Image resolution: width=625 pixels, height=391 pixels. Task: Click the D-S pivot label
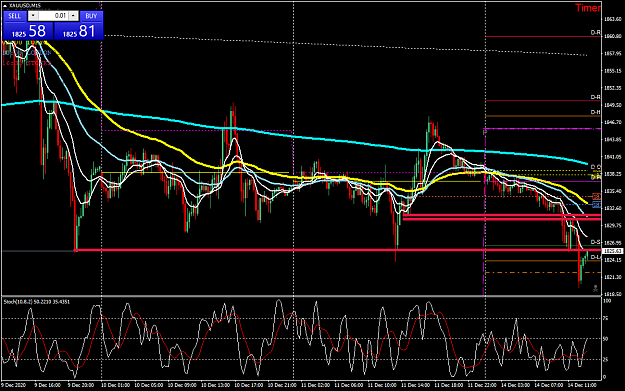click(x=596, y=242)
